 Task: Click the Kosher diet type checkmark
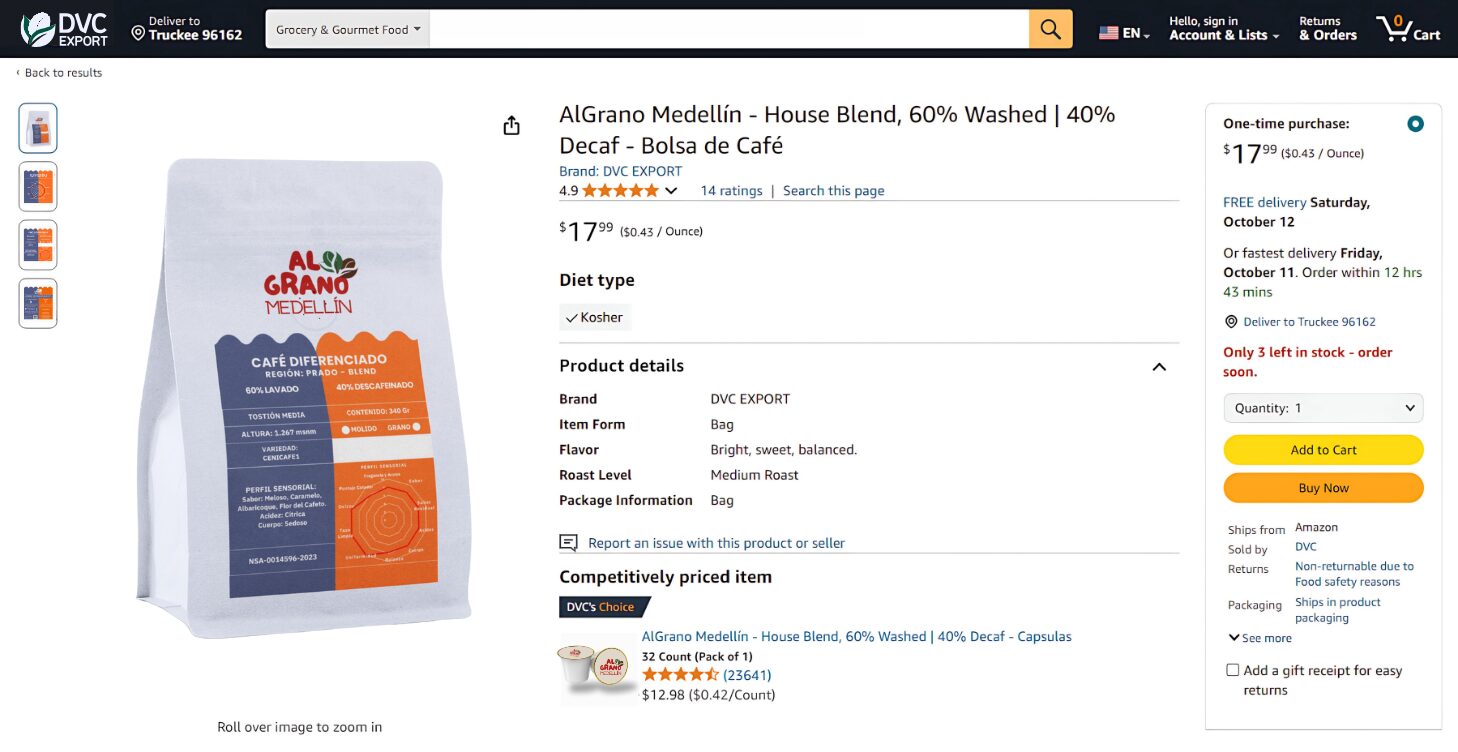click(x=573, y=317)
